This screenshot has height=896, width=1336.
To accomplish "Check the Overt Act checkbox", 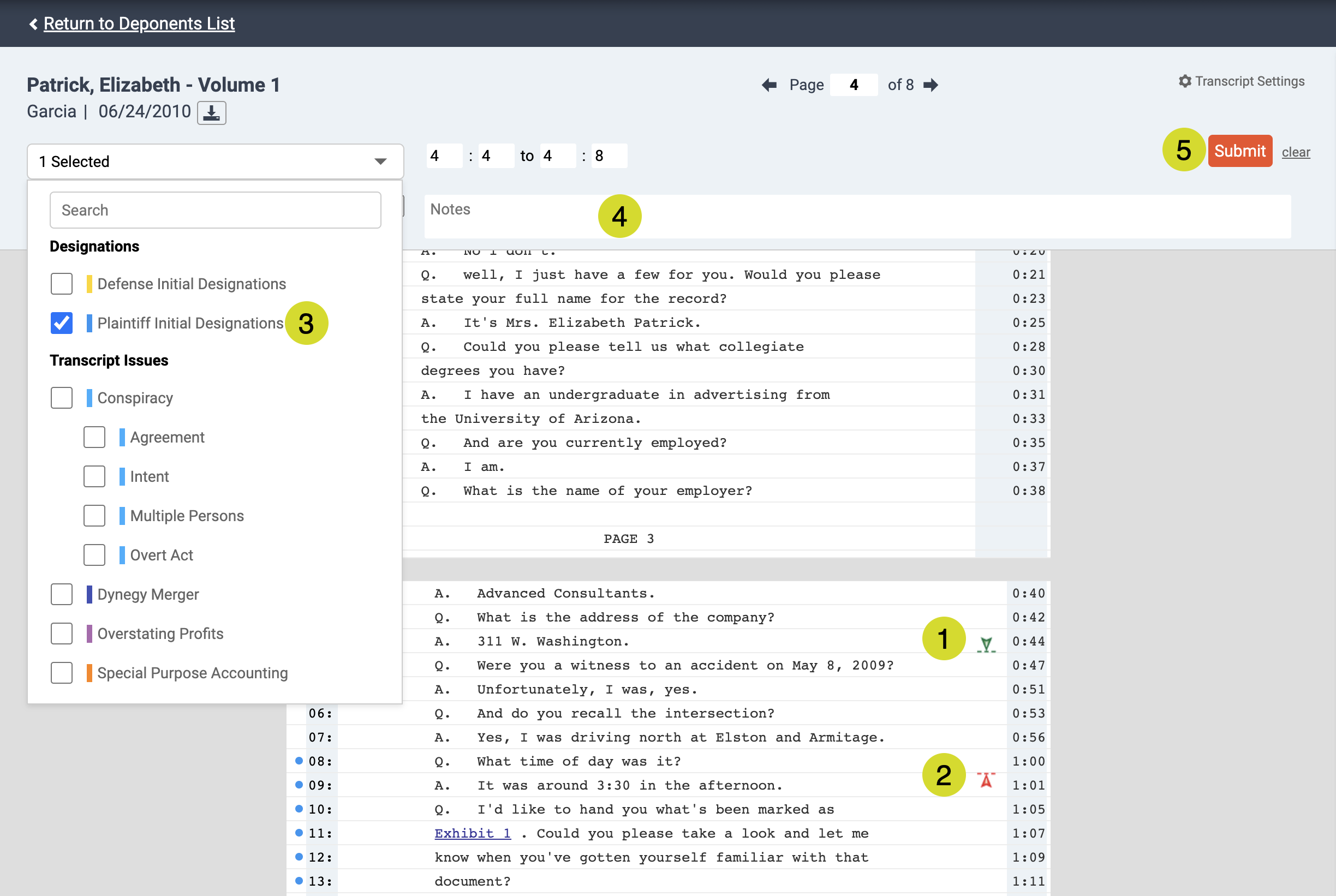I will click(x=94, y=555).
